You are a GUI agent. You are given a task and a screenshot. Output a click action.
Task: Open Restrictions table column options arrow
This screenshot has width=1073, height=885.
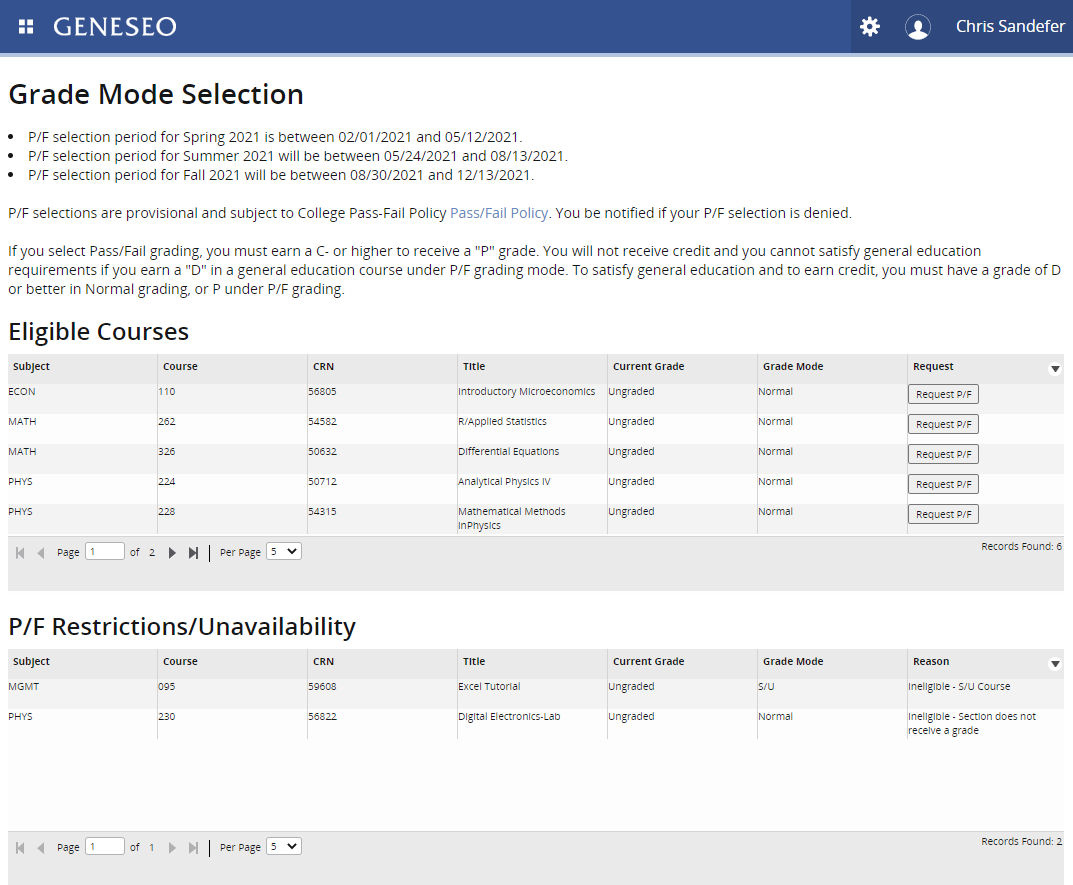1054,664
